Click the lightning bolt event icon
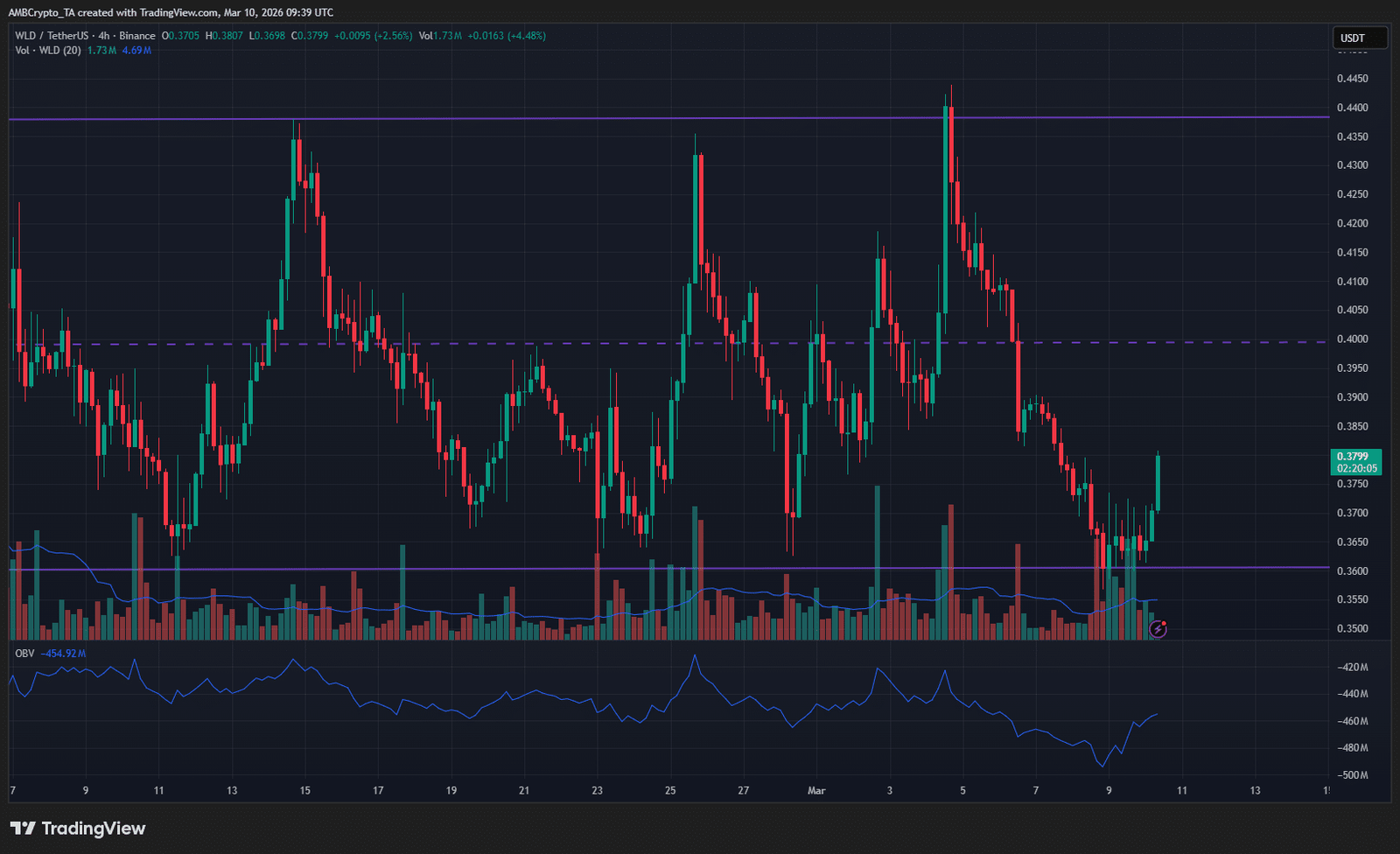 point(1158,628)
